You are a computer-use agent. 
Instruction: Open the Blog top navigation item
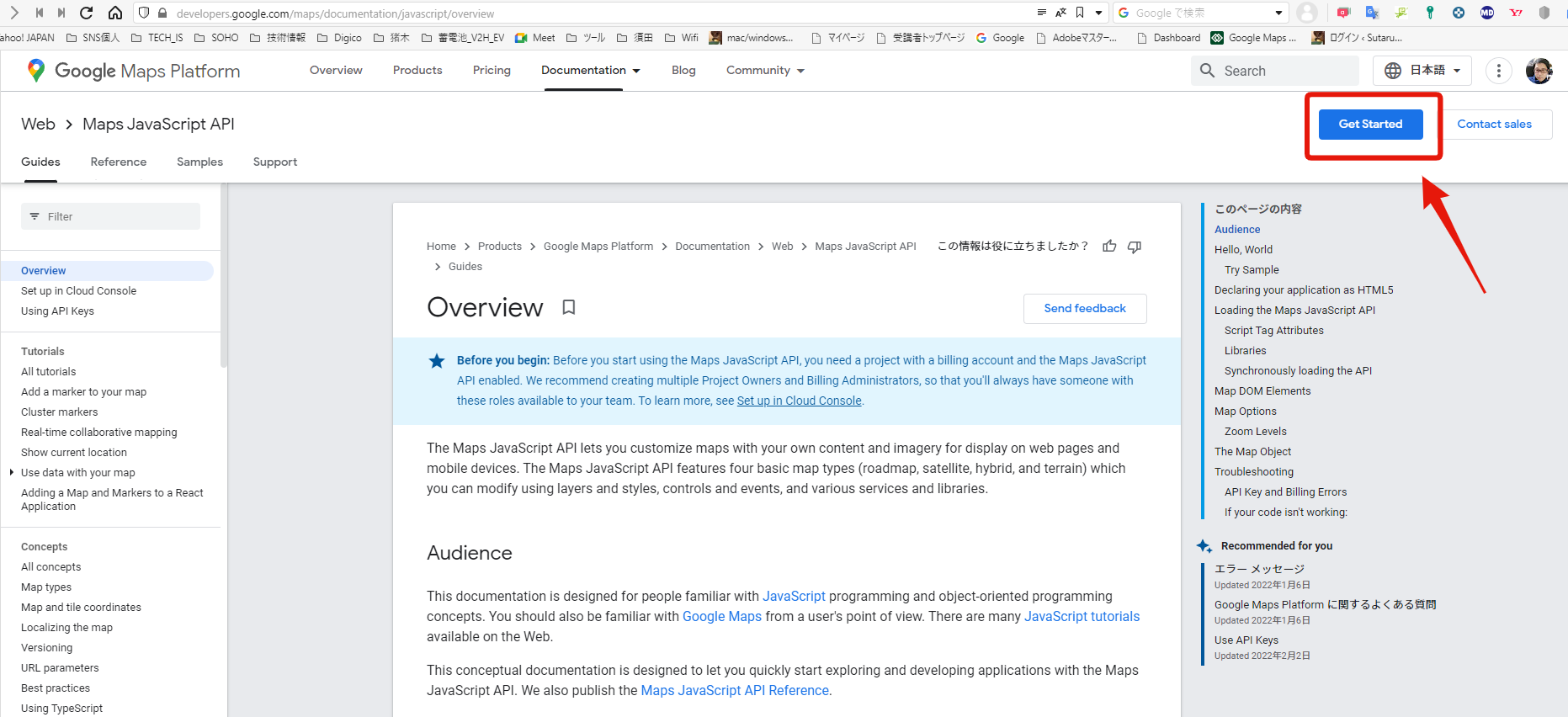[683, 71]
